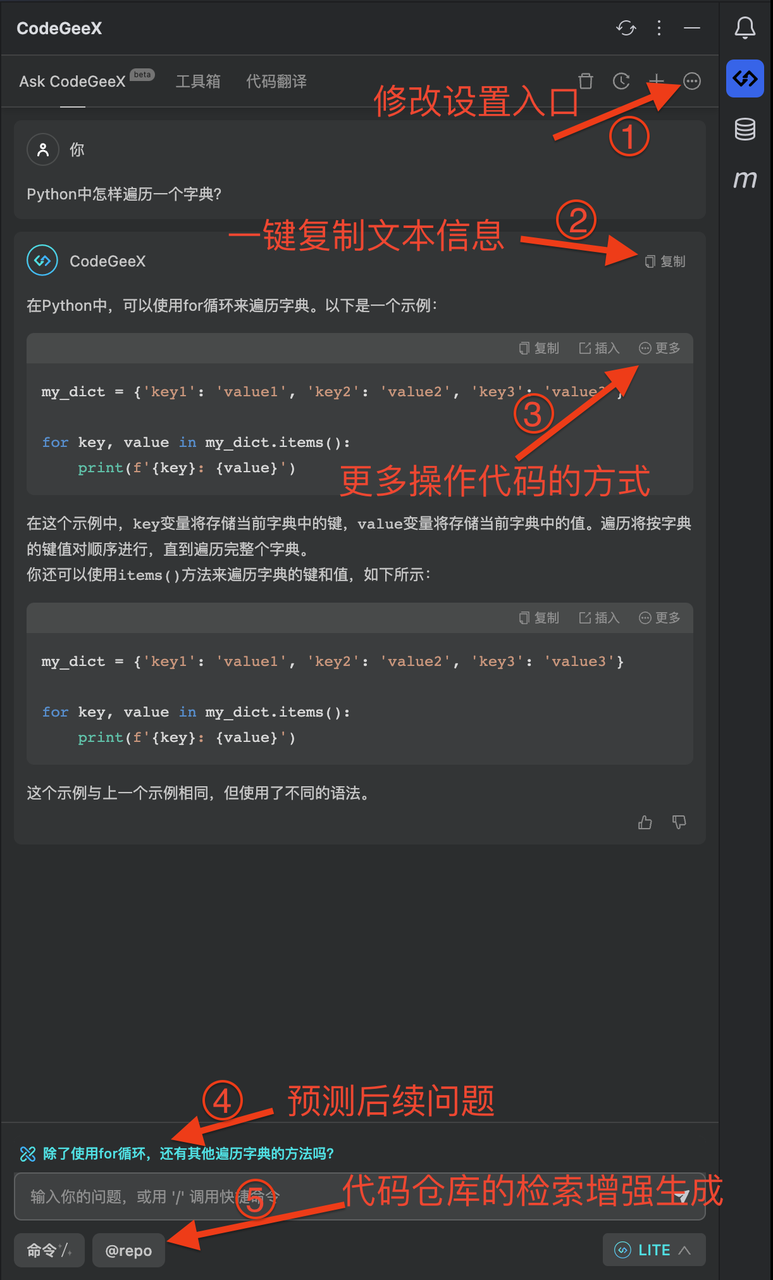Click the closing sentence 这个示例与上一个示例相同
This screenshot has height=1280, width=773.
(x=199, y=794)
